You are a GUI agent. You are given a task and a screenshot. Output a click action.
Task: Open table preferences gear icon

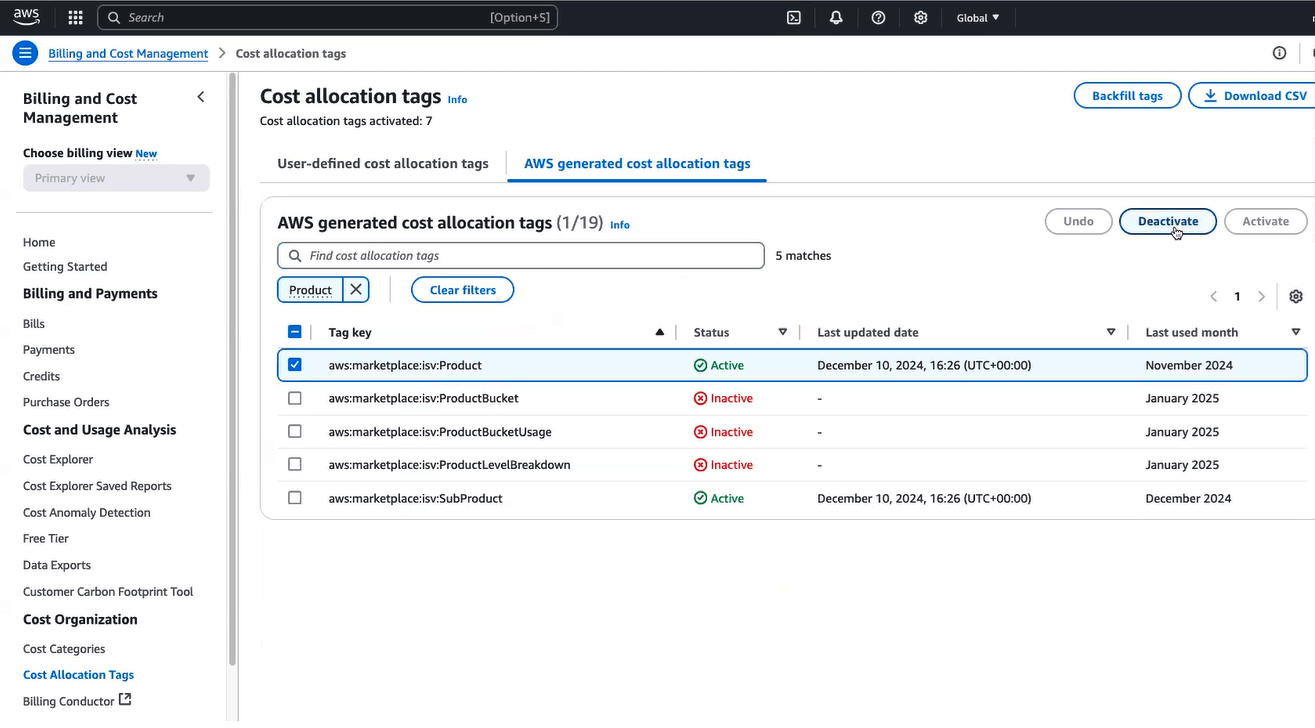(x=1296, y=297)
